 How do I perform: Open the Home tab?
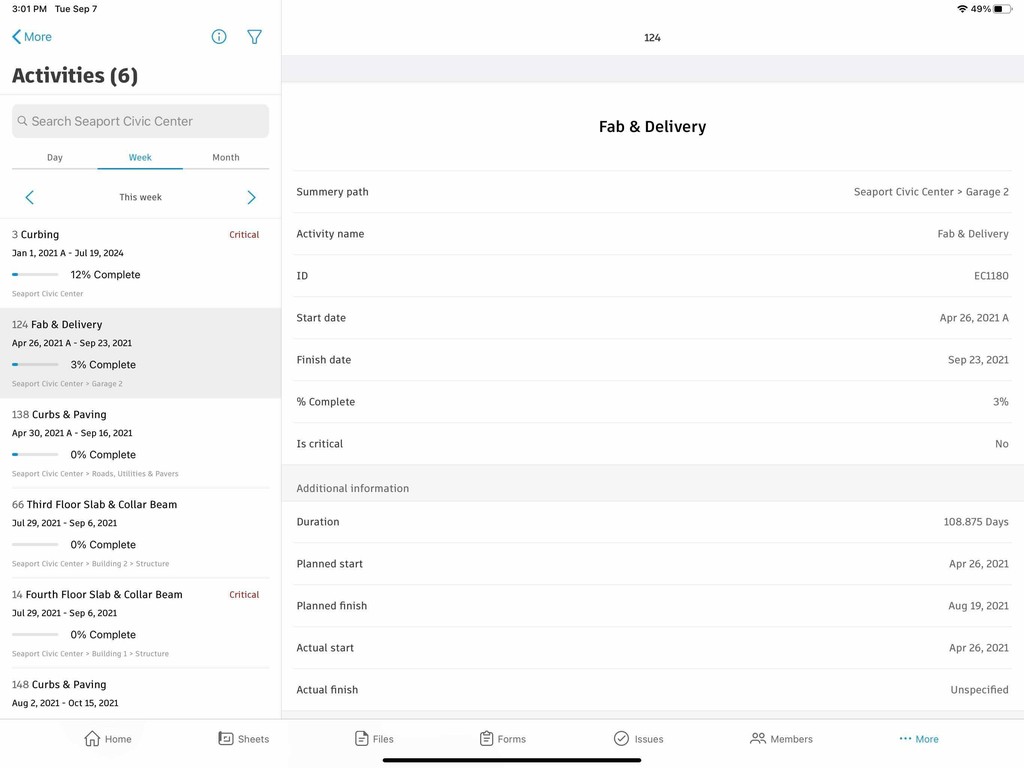tap(108, 739)
